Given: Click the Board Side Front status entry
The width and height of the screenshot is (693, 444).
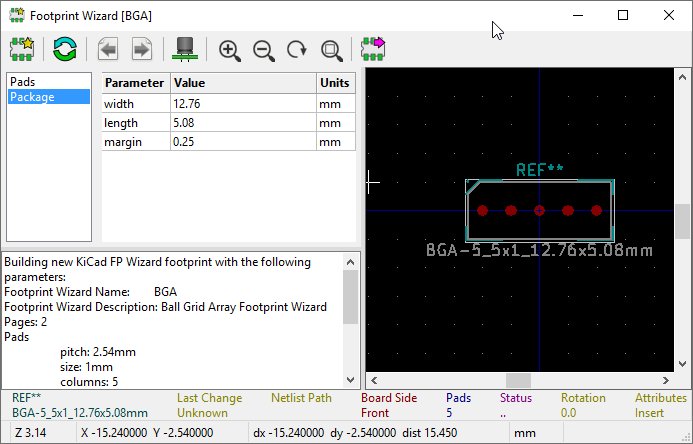Looking at the screenshot, I should coord(389,405).
